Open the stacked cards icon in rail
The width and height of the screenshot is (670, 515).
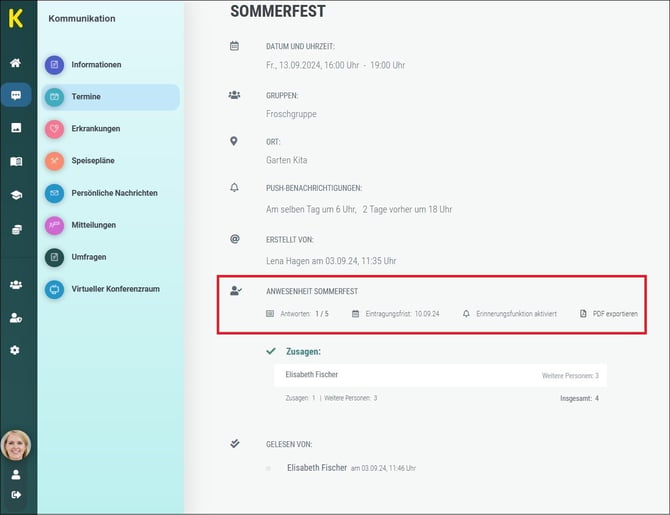pyautogui.click(x=16, y=230)
